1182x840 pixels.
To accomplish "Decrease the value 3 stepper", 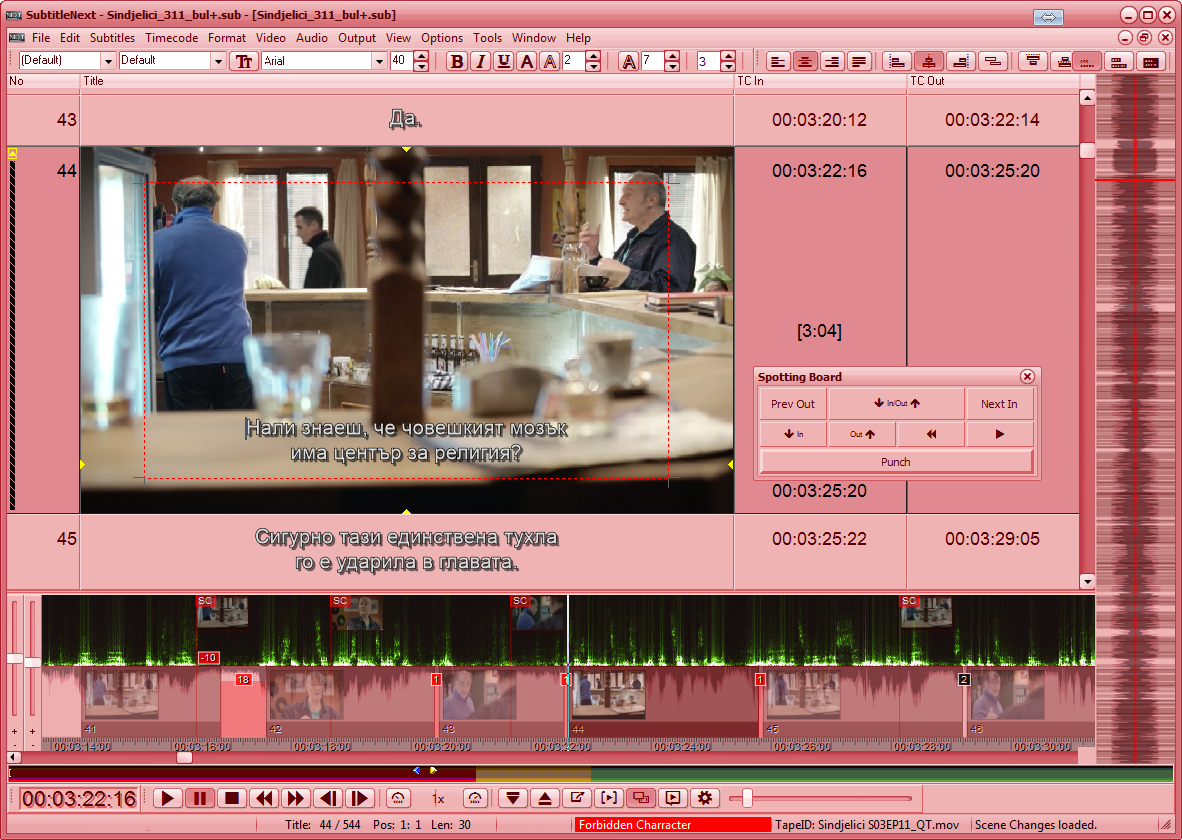I will point(728,66).
